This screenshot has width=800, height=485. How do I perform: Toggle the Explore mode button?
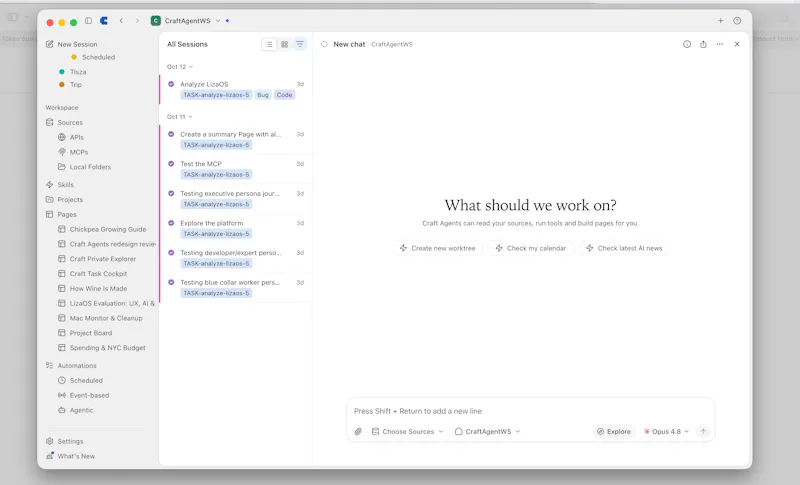[614, 431]
